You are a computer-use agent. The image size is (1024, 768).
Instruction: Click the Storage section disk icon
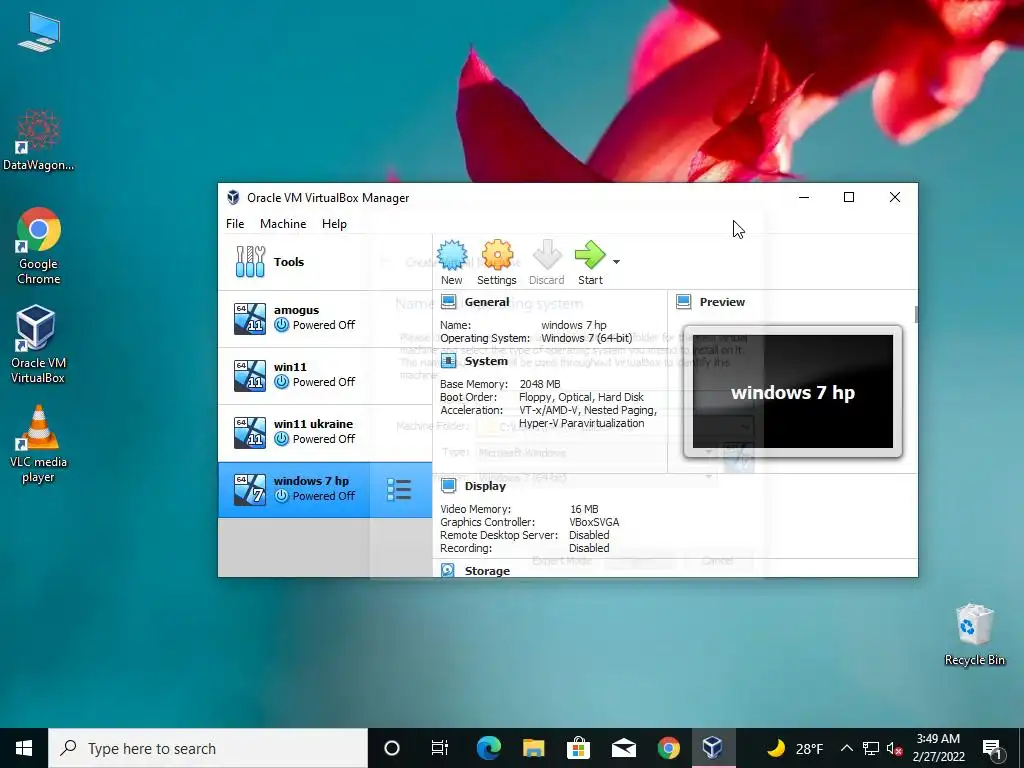tap(448, 570)
